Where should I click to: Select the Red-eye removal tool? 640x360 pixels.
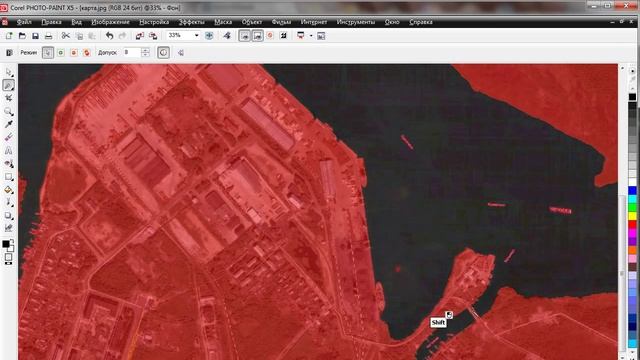pos(9,164)
